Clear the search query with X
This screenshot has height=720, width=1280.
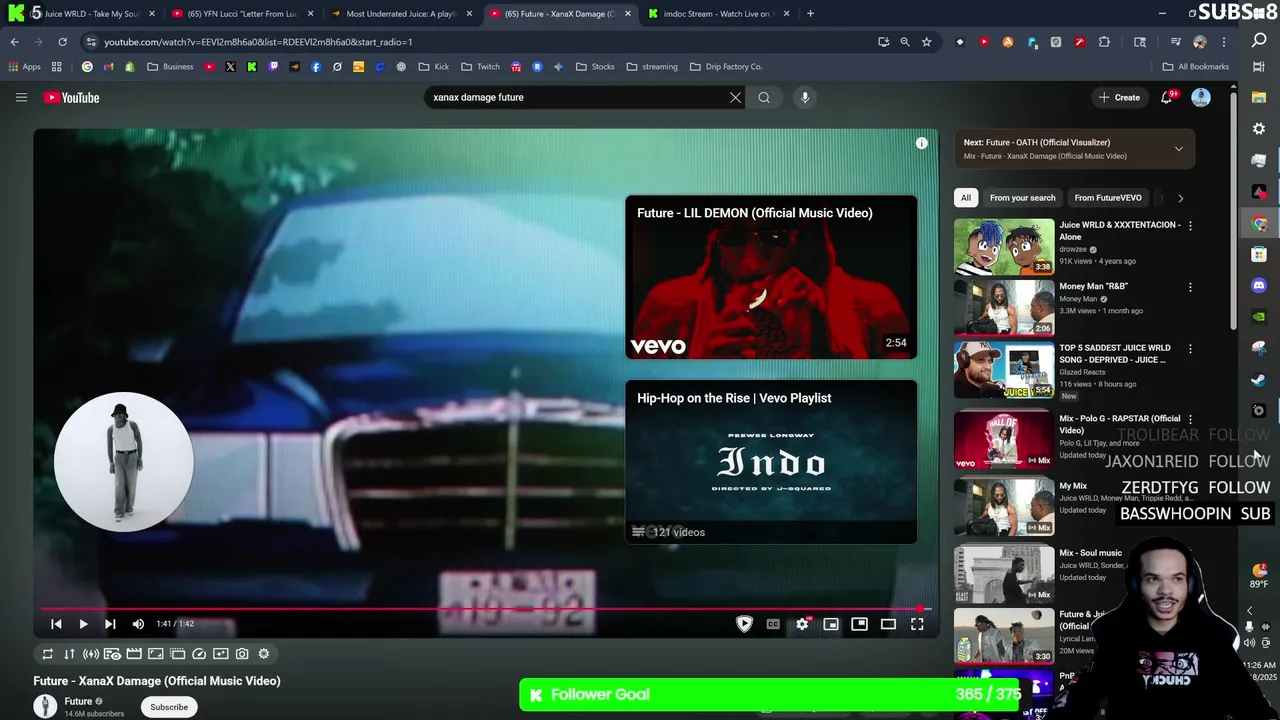point(735,97)
